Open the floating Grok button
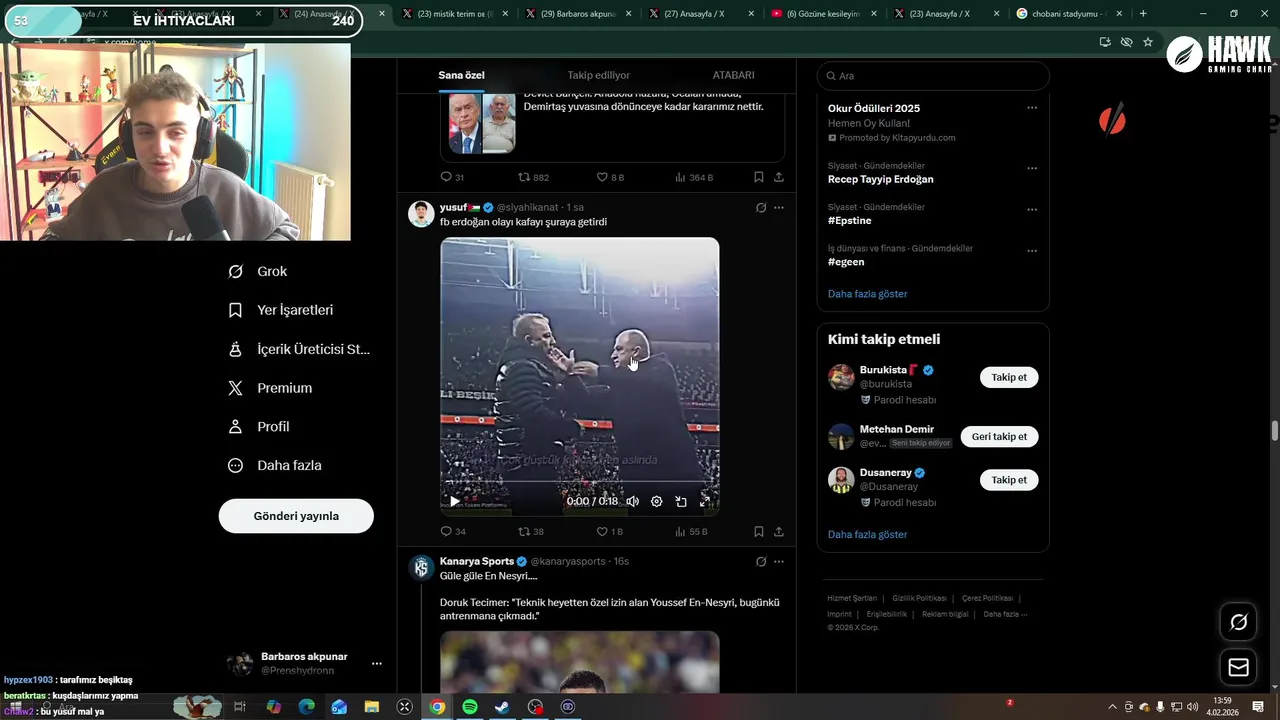Screen dimensions: 1280x720 1238,623
